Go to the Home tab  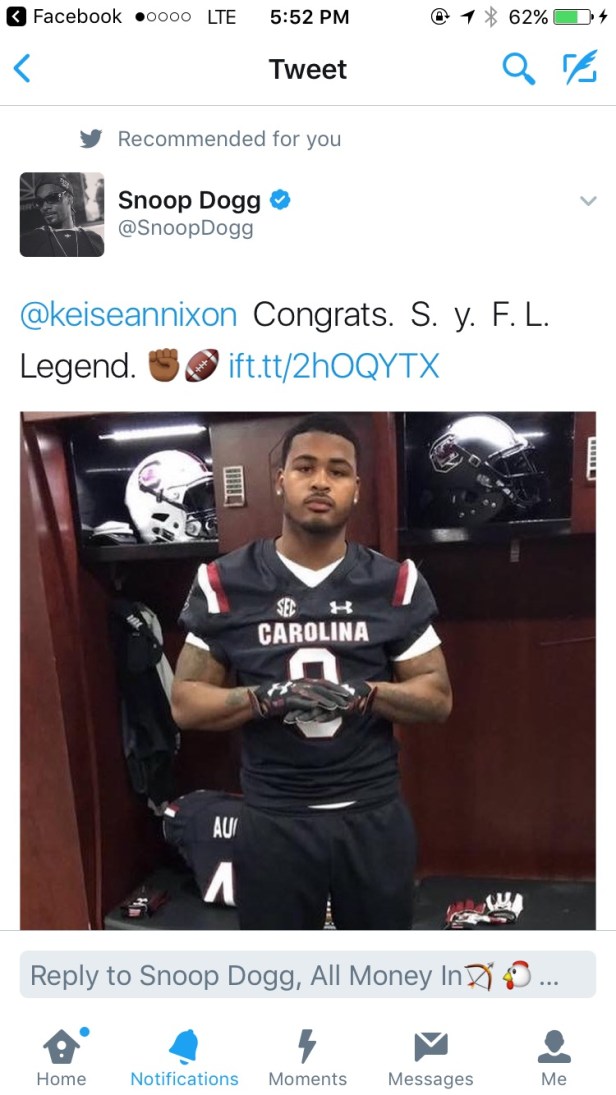tap(62, 1057)
